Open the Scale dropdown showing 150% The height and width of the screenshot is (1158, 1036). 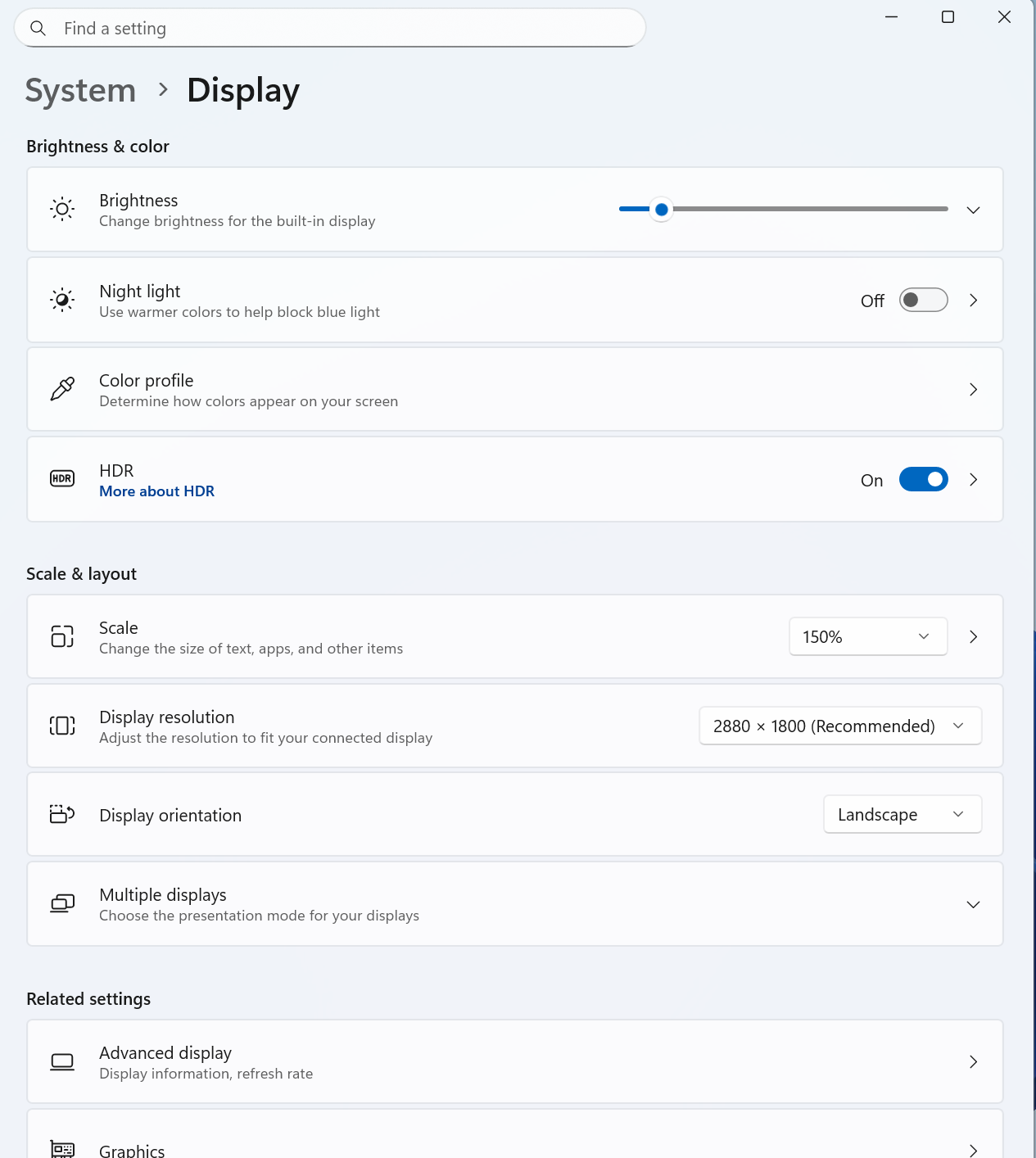[867, 636]
